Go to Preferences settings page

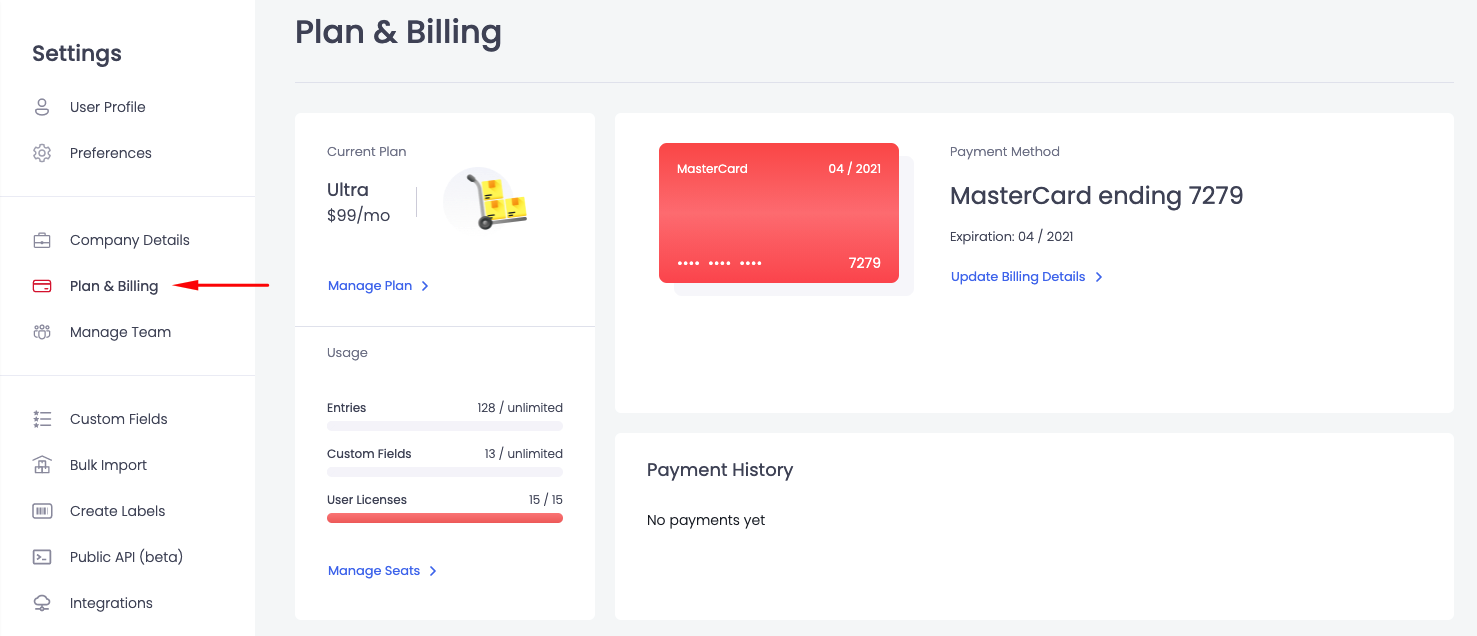111,153
